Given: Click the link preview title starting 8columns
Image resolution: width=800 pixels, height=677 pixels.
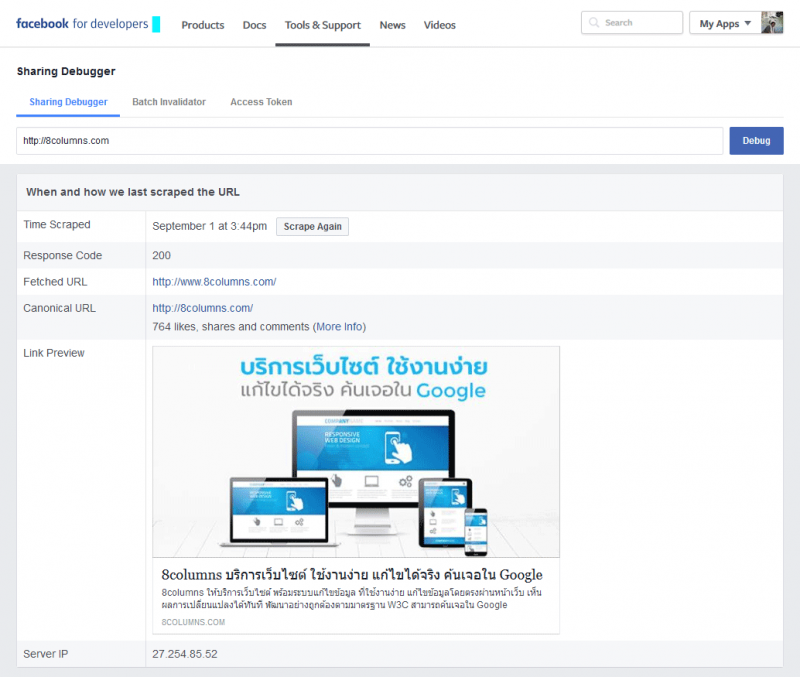Looking at the screenshot, I should [x=352, y=574].
